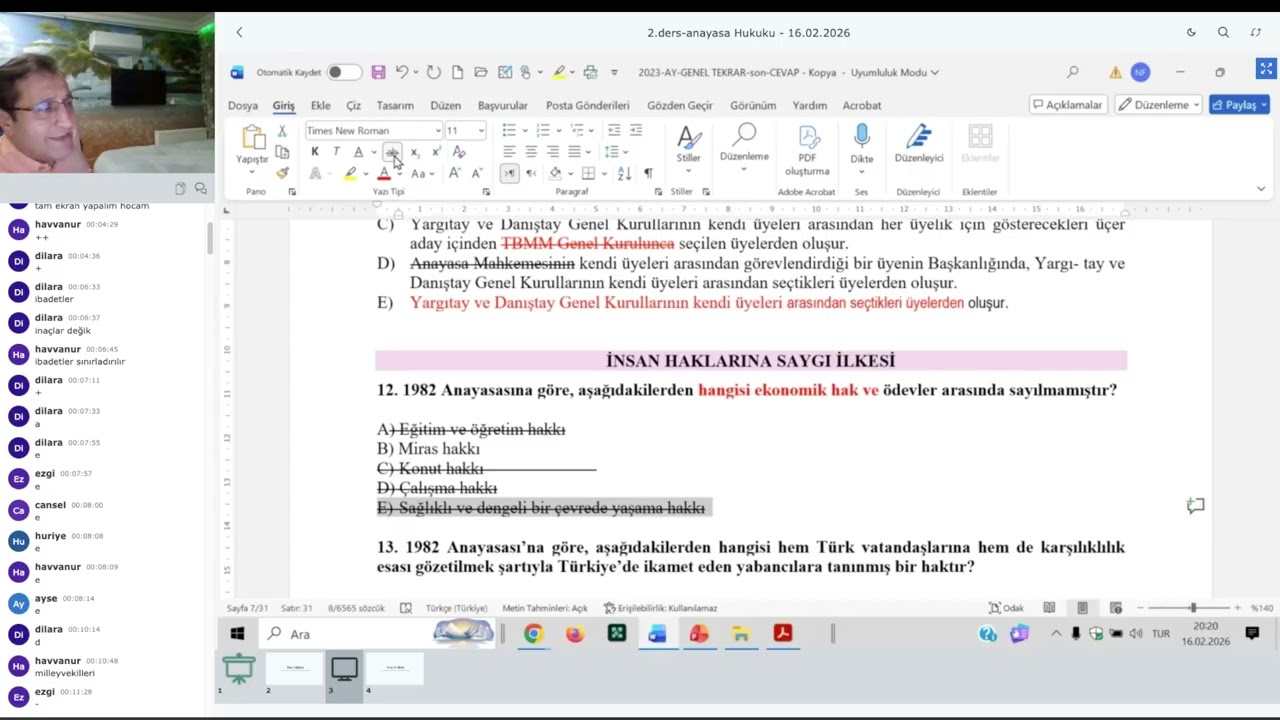This screenshot has height=720, width=1280.
Task: Switch to the Gözden Geçir tab
Action: 680,105
